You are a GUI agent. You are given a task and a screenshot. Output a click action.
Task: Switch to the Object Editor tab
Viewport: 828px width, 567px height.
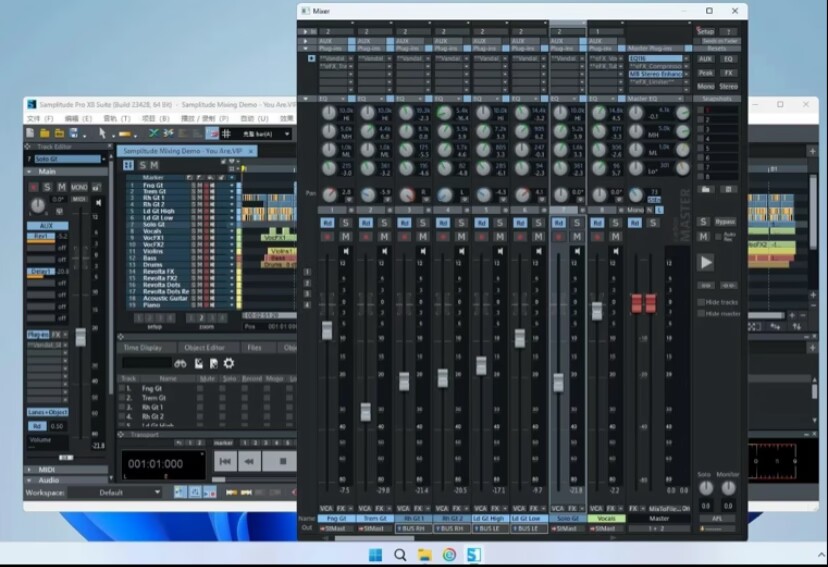point(204,347)
